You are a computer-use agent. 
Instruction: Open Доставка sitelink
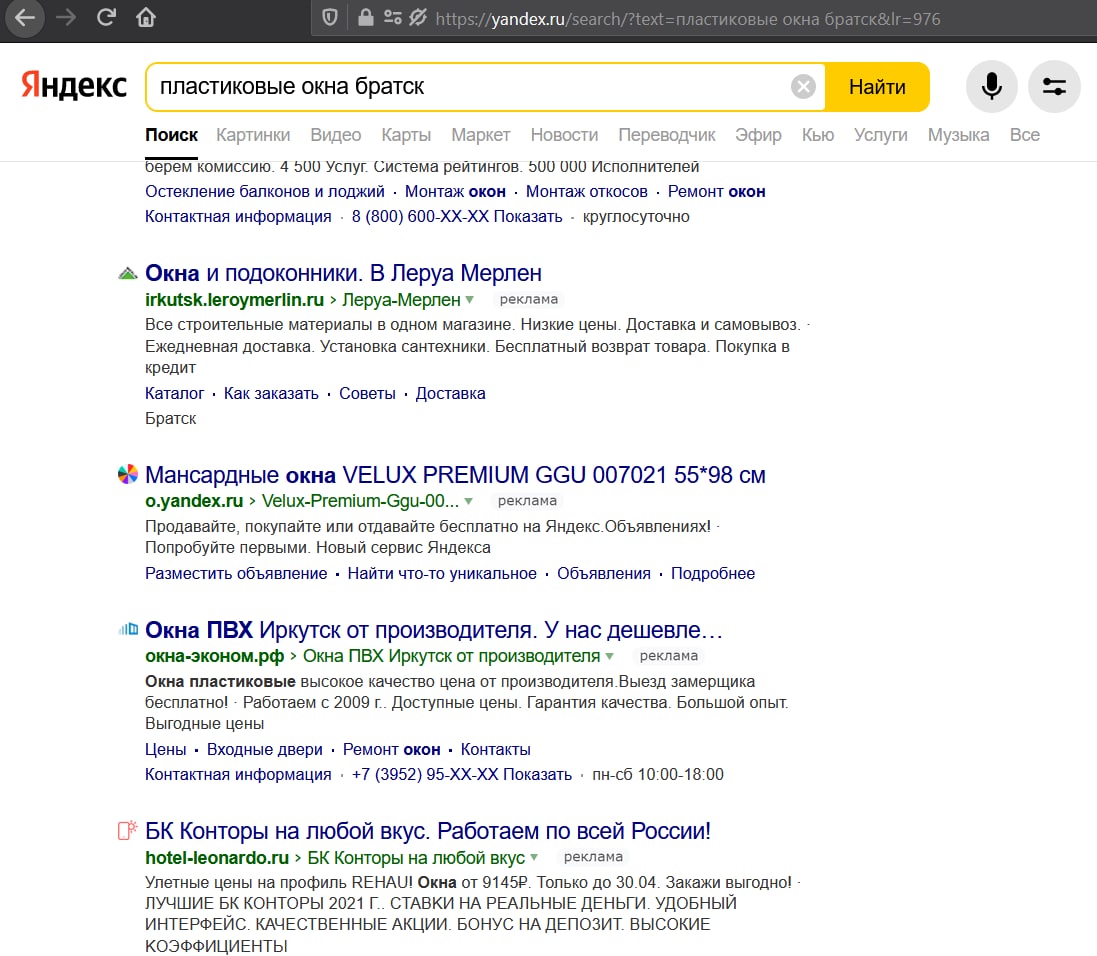point(450,393)
